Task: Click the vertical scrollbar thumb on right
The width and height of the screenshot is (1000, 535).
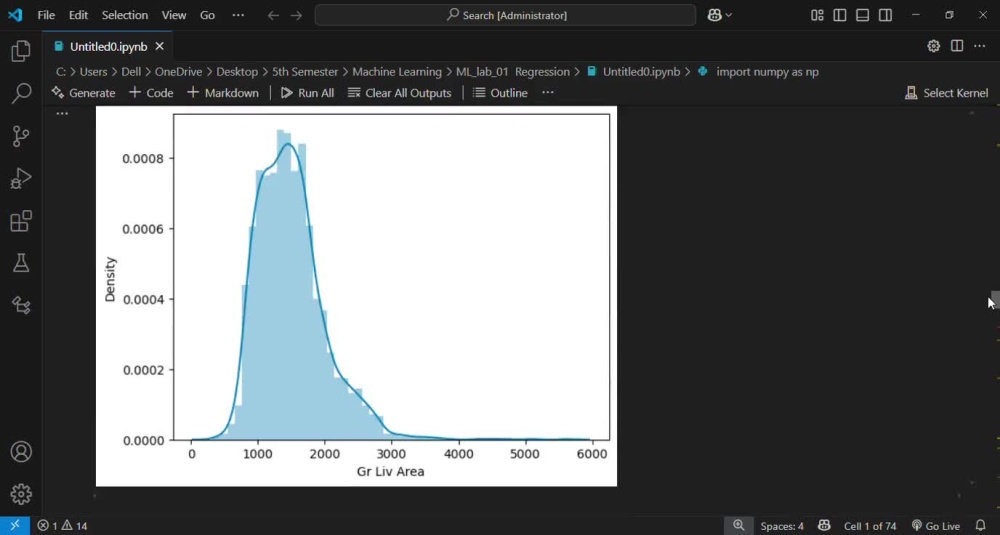Action: pos(995,299)
